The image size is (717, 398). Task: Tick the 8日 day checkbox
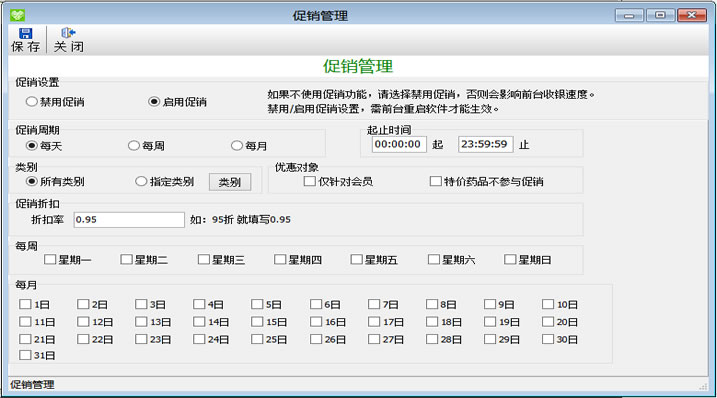(432, 304)
